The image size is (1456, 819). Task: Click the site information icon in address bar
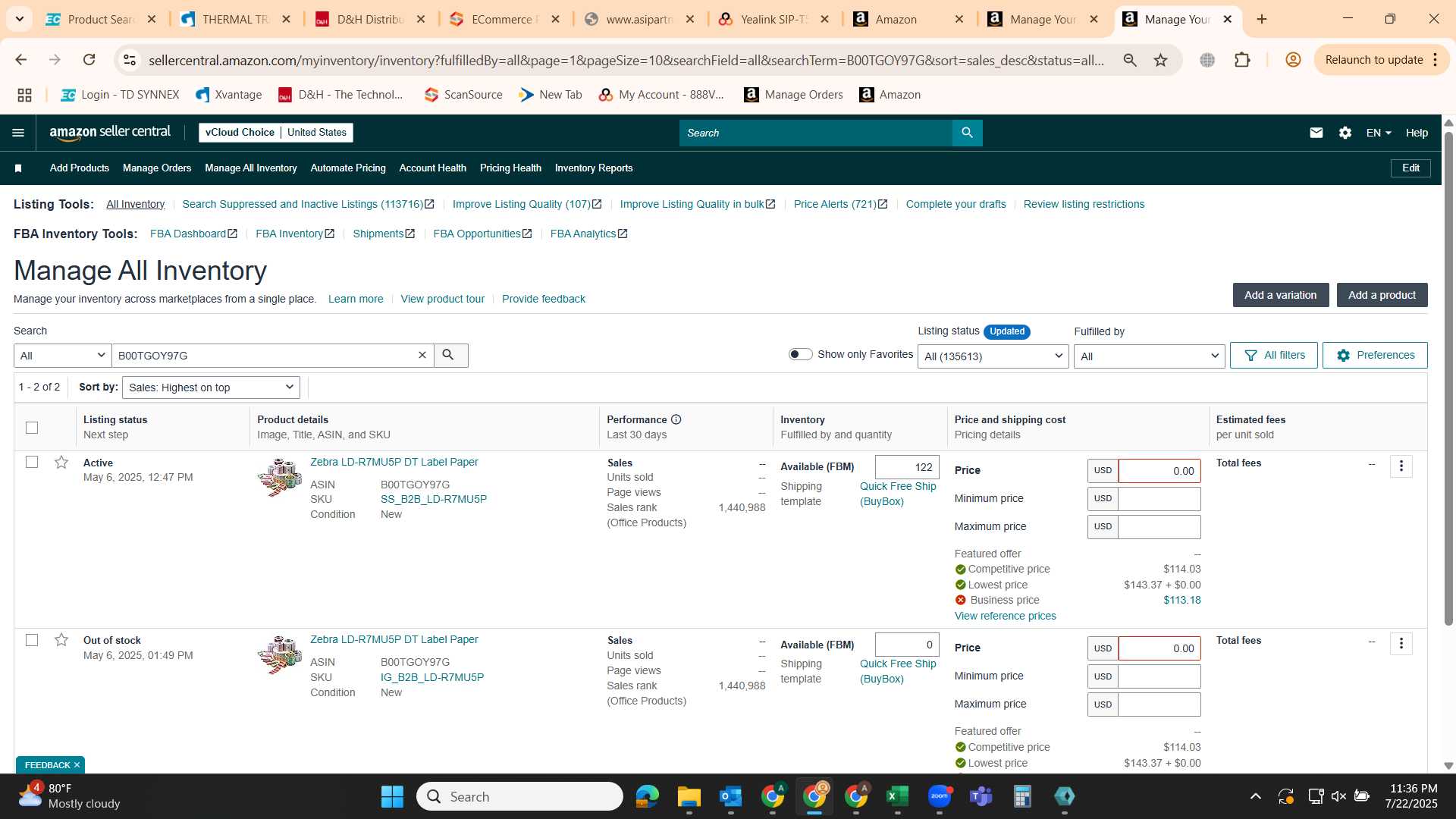pyautogui.click(x=130, y=60)
